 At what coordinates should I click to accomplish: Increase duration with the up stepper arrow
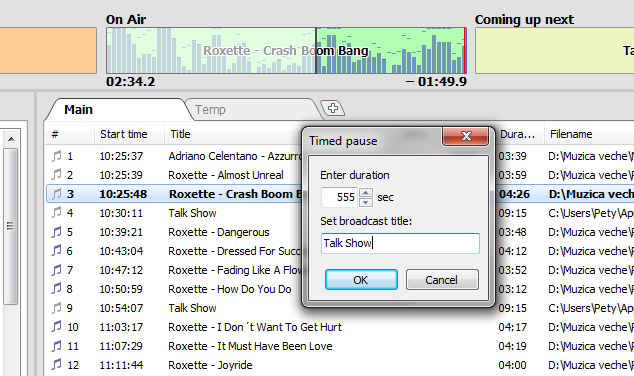(x=366, y=193)
